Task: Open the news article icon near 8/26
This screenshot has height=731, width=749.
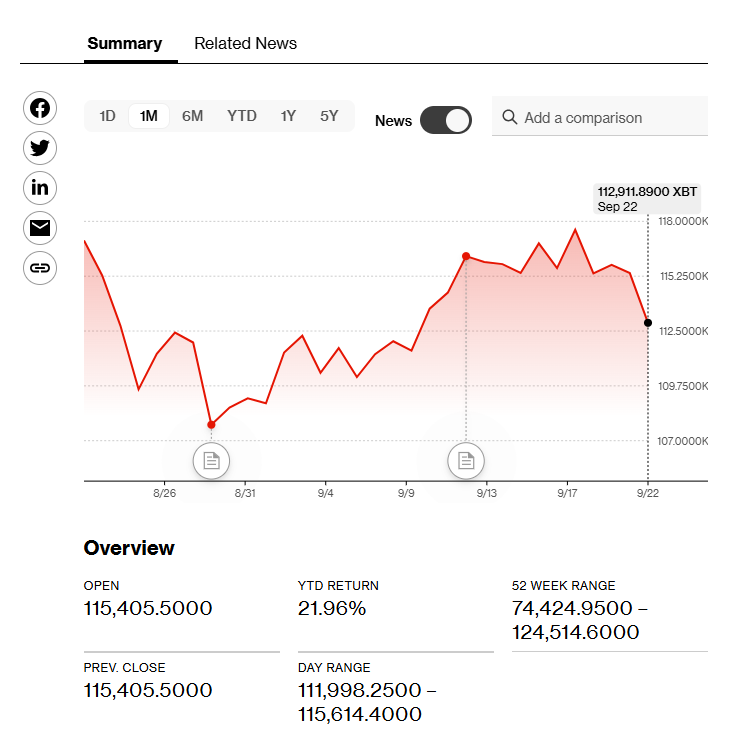Action: click(211, 460)
